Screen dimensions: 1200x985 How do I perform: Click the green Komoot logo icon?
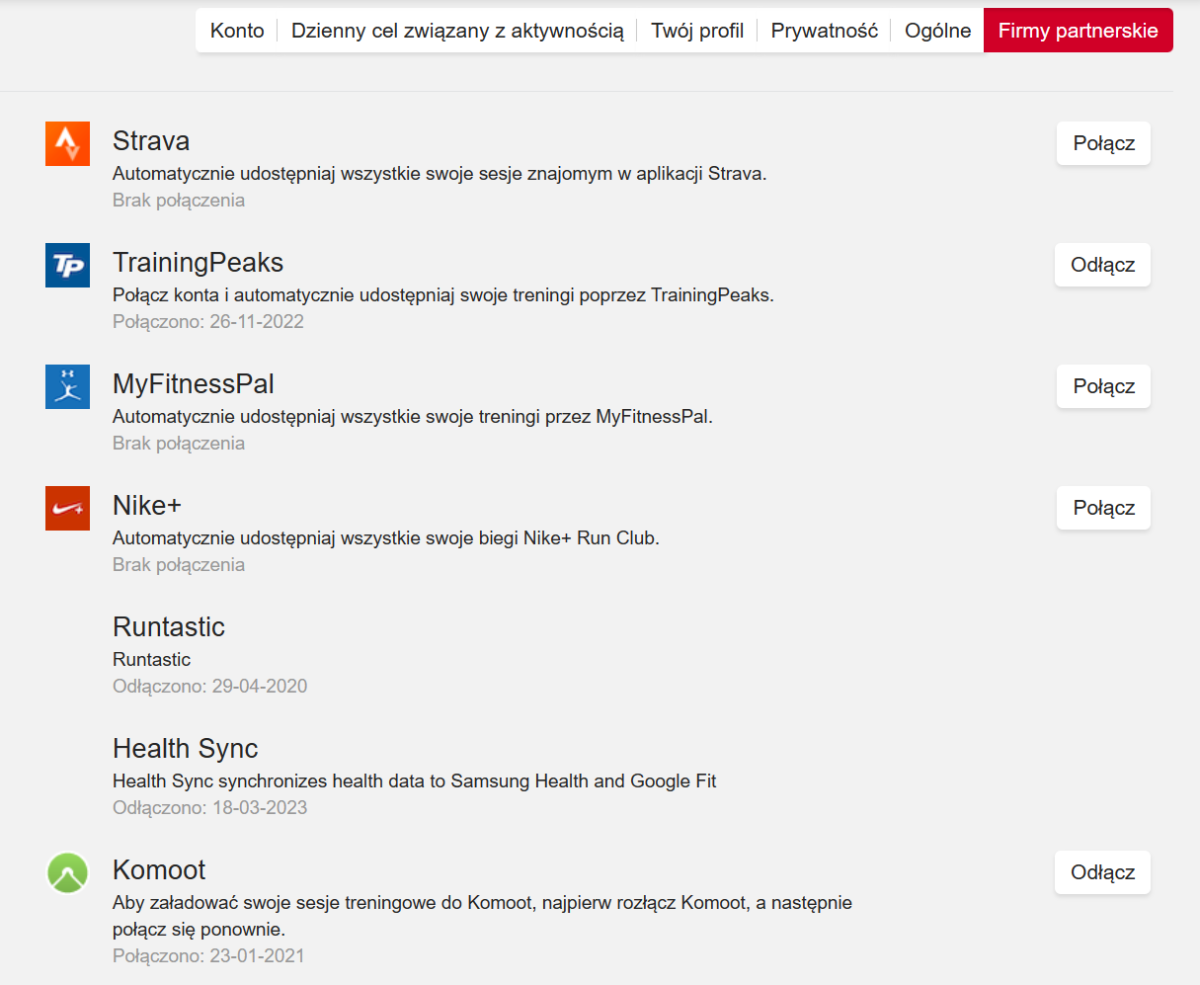(x=68, y=872)
